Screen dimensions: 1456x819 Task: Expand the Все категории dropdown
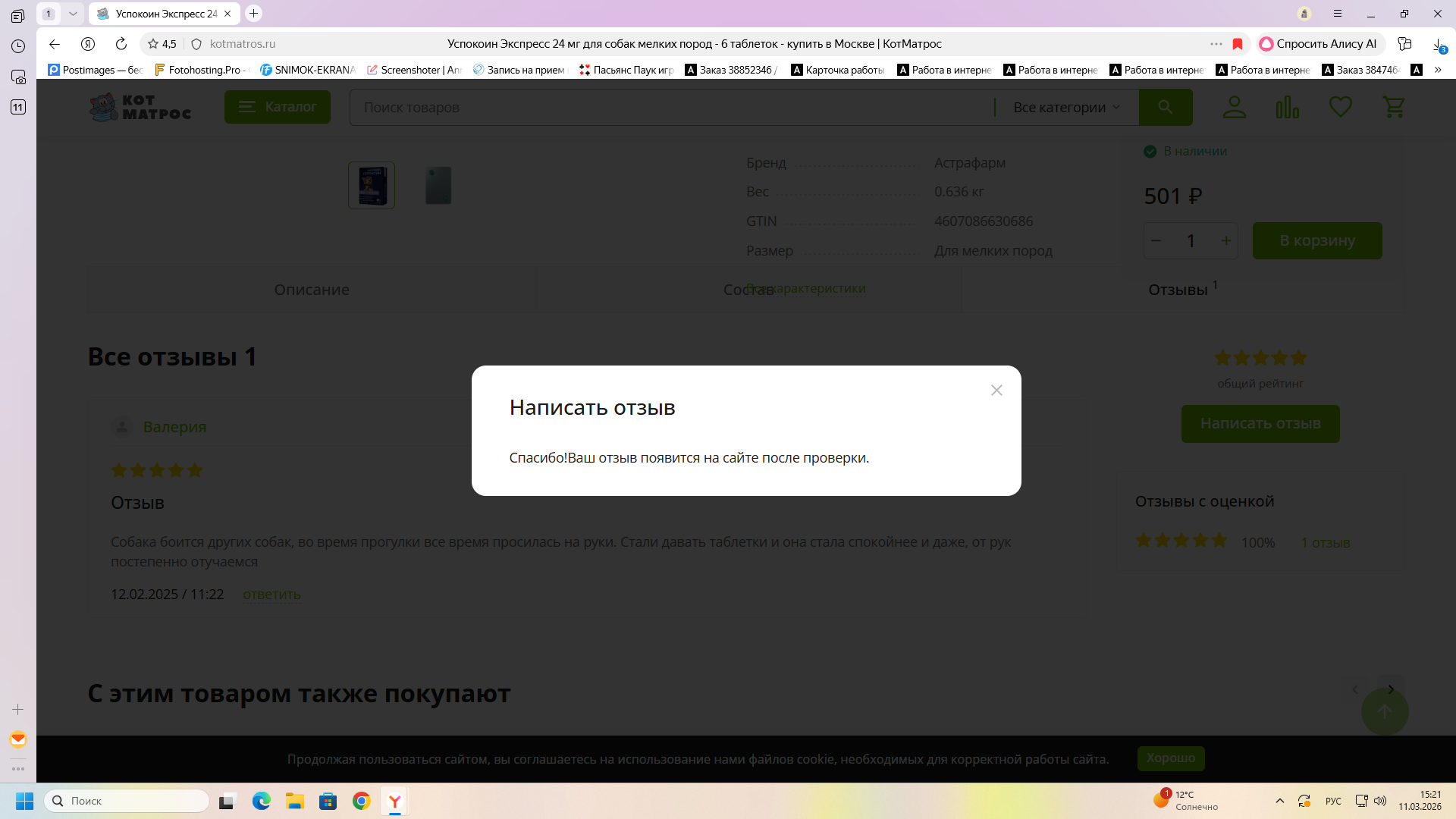point(1066,108)
